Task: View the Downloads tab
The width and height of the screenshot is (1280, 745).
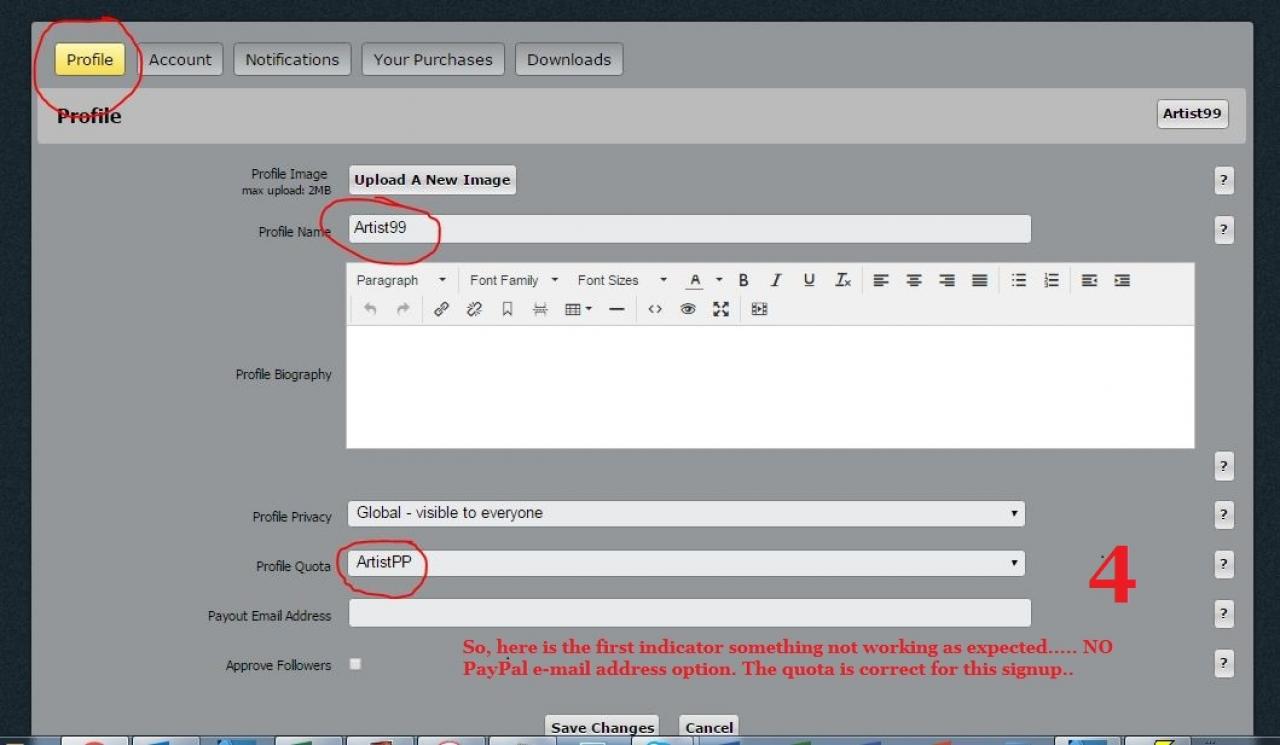Action: coord(569,60)
